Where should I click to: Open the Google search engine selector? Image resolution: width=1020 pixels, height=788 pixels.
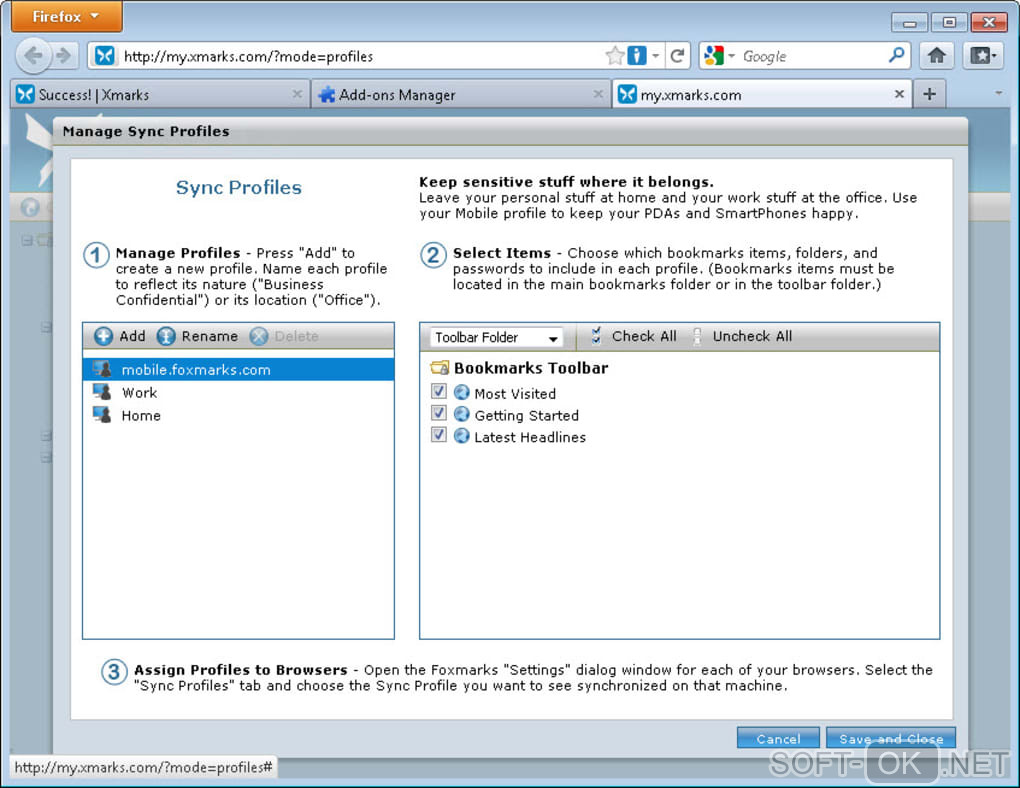718,56
